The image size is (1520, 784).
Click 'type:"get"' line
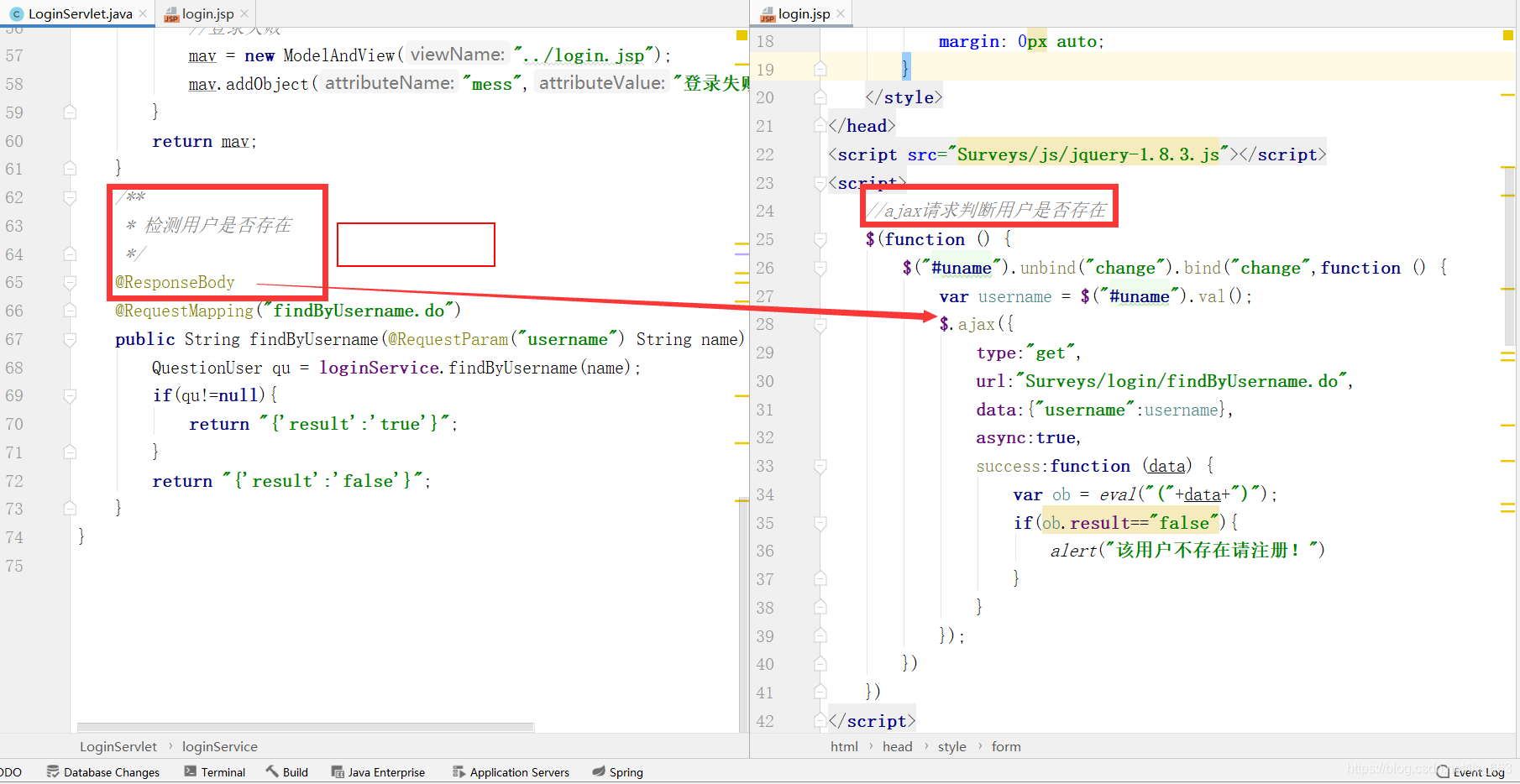point(1029,353)
